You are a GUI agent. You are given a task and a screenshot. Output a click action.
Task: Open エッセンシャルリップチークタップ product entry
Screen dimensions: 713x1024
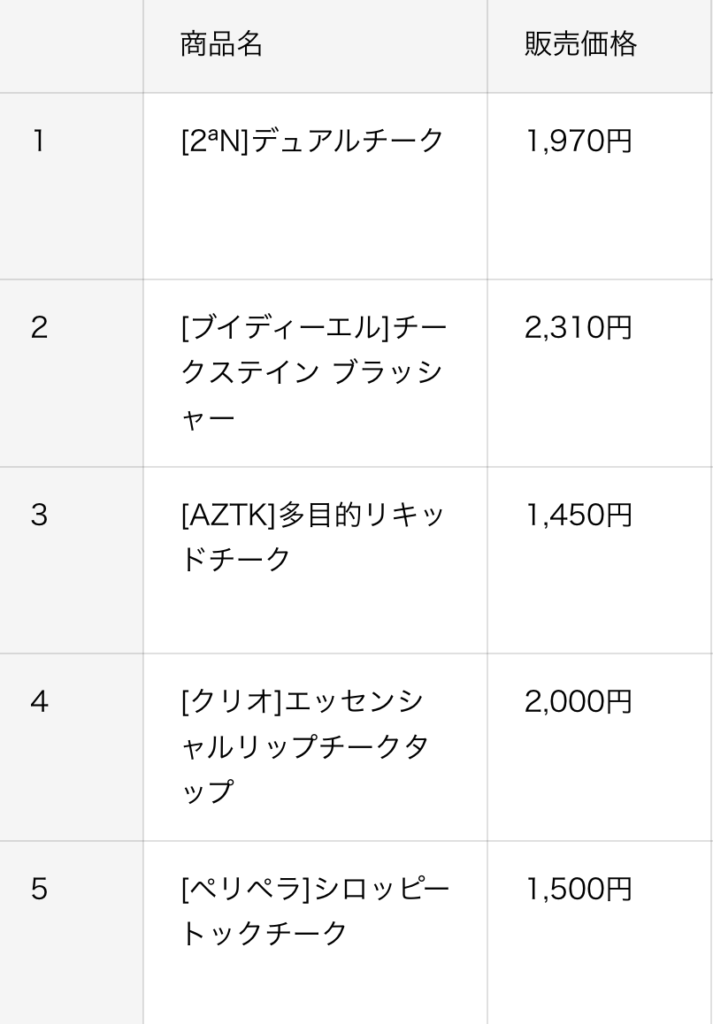pos(313,746)
